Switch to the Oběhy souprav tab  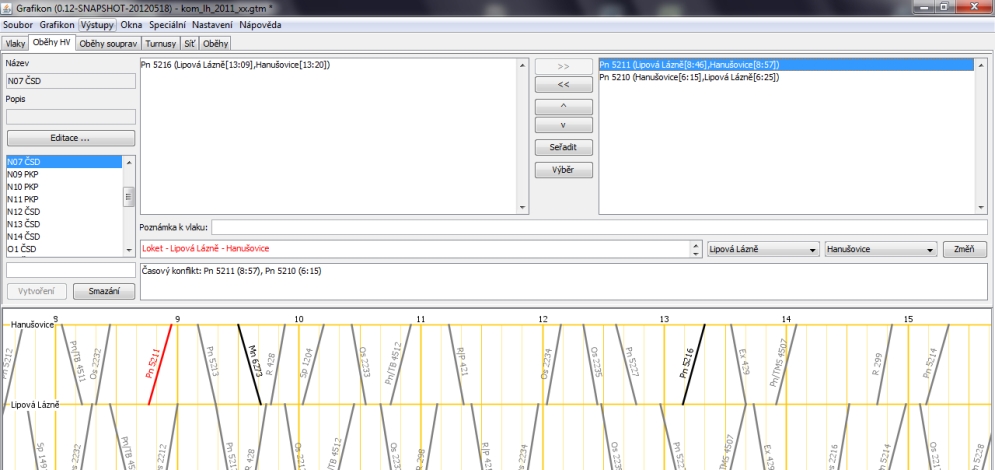pyautogui.click(x=107, y=44)
